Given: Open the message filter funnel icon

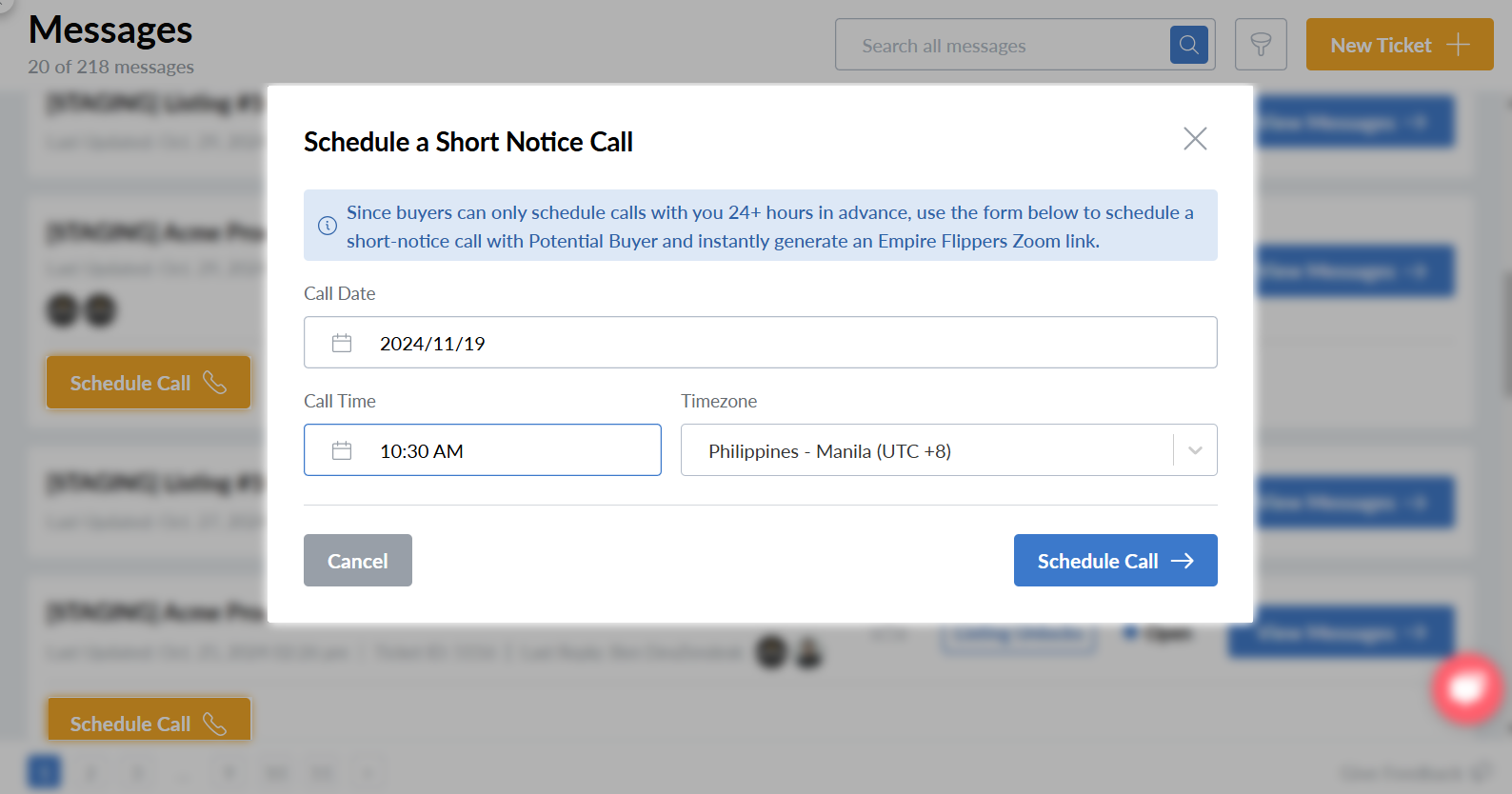Looking at the screenshot, I should click(1261, 45).
